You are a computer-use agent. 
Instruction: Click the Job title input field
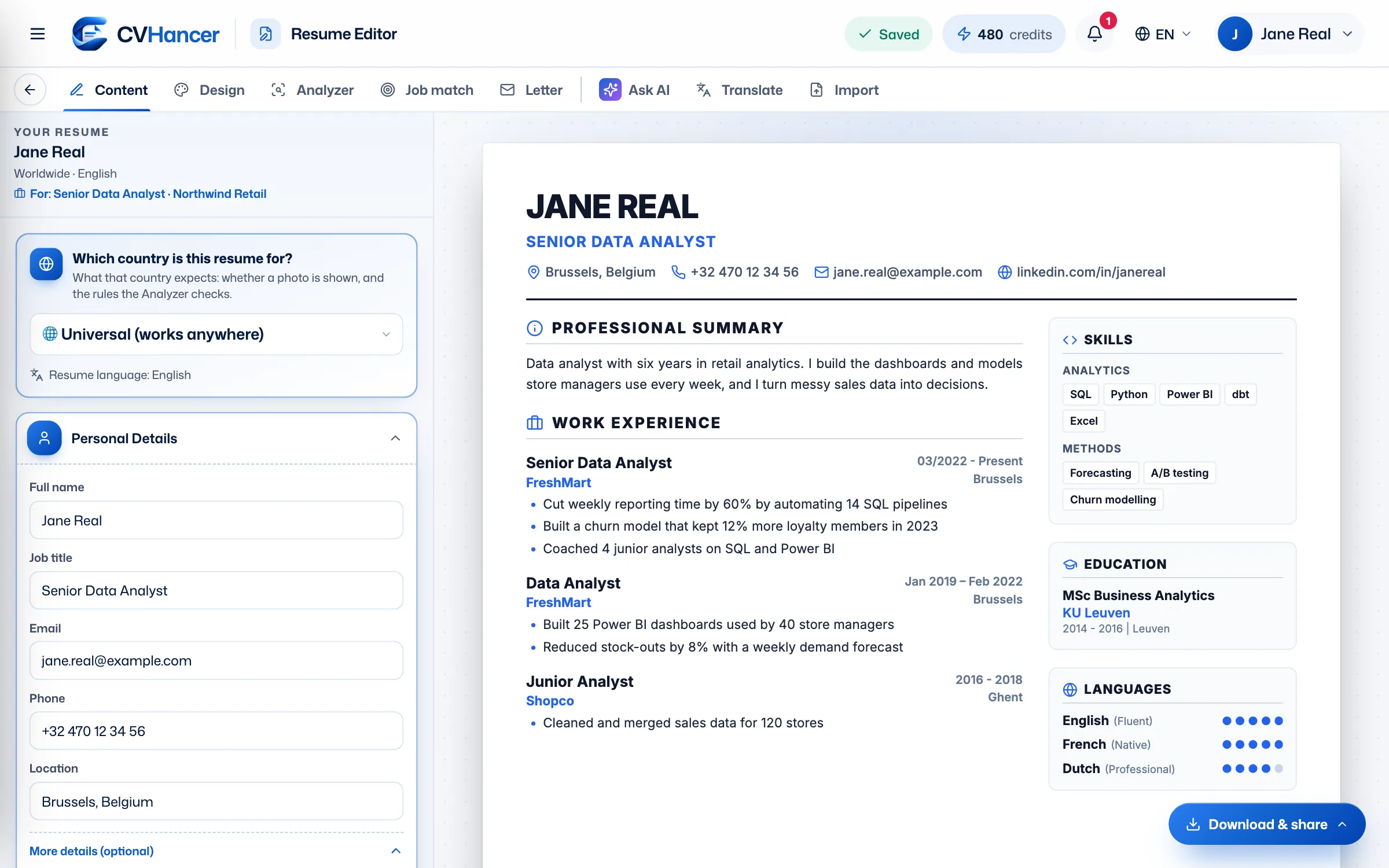pyautogui.click(x=216, y=590)
